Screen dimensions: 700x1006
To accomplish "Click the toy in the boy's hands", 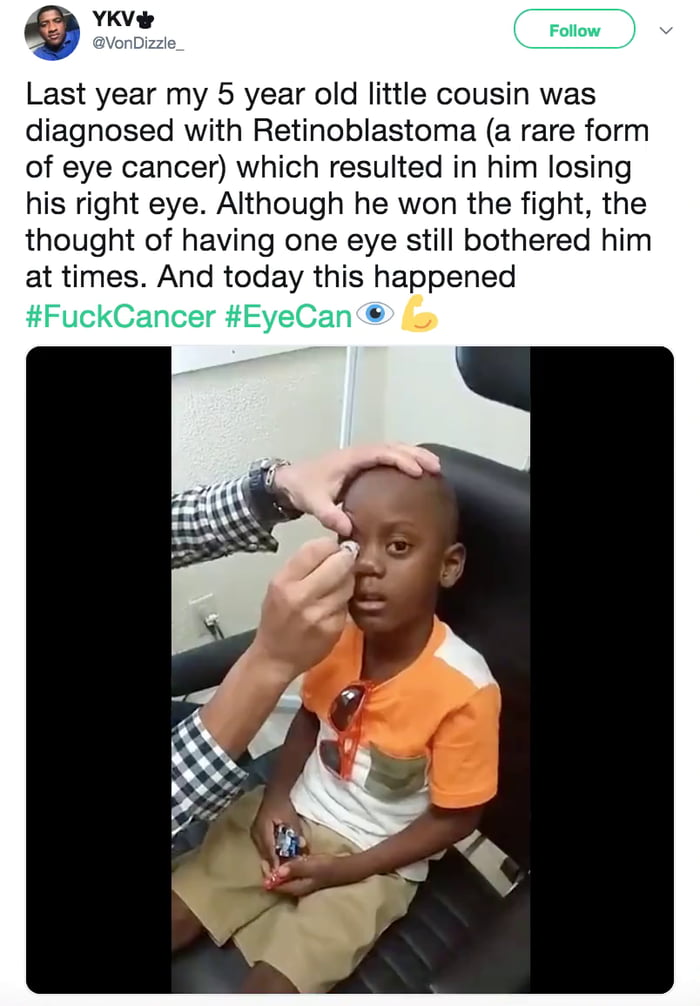I will point(287,842).
